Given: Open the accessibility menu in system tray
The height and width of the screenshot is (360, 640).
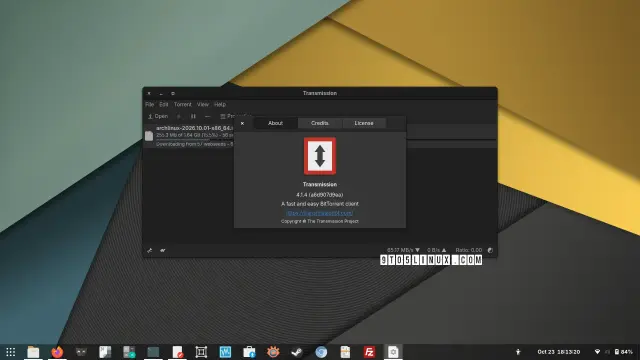Looking at the screenshot, I should tap(518, 352).
